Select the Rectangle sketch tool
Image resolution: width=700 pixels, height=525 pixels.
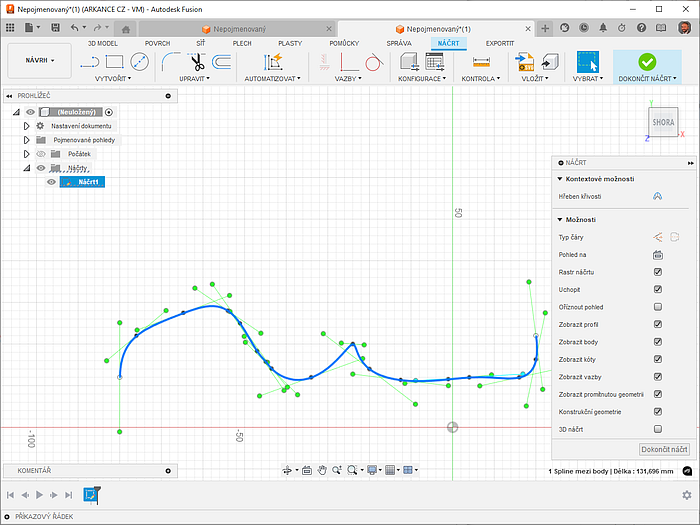coord(114,62)
